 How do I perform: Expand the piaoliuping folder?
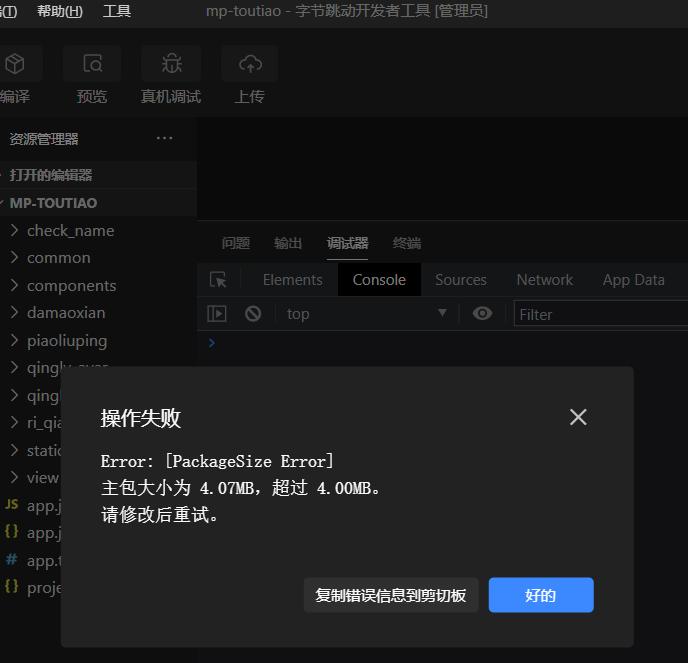click(x=67, y=340)
